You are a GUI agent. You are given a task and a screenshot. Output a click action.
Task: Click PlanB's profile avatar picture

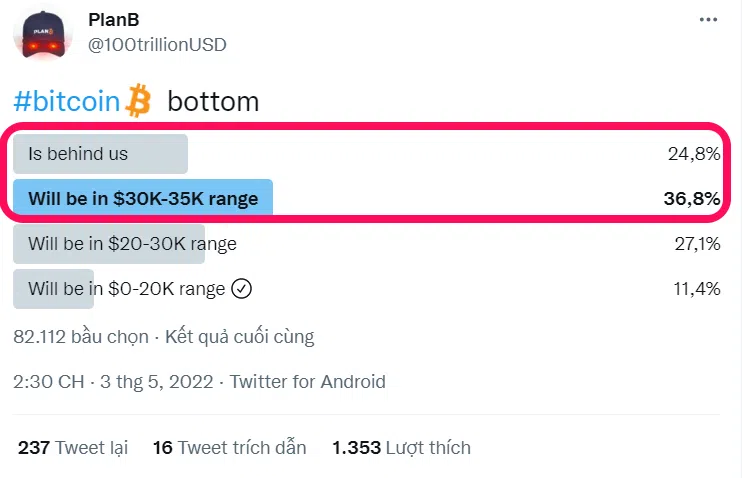click(40, 32)
